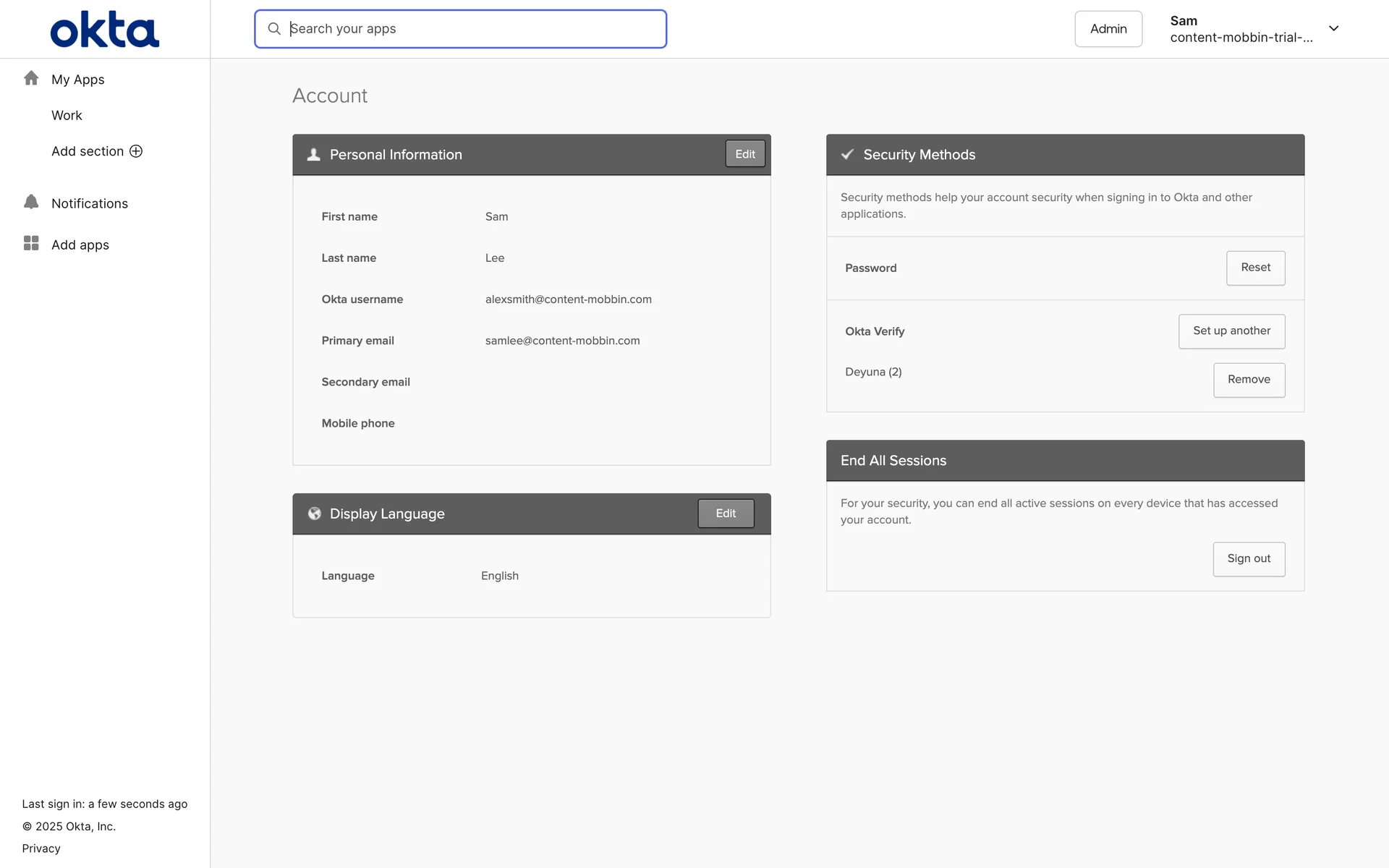Click the Okta logo
The width and height of the screenshot is (1389, 868).
point(105,30)
